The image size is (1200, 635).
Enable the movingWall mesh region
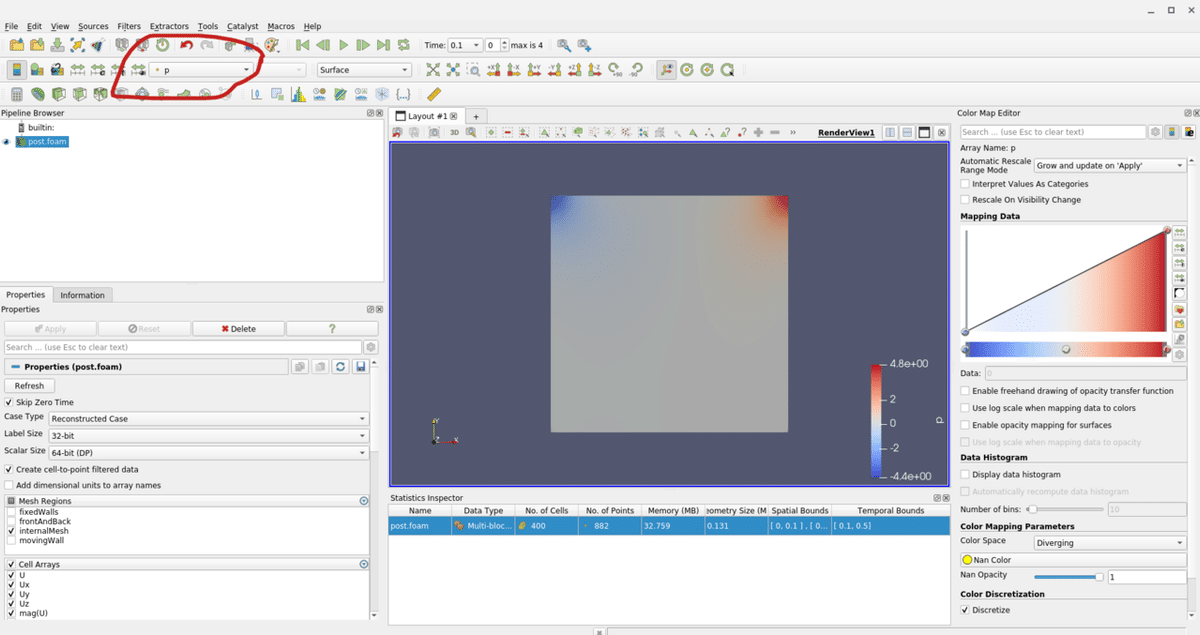(x=12, y=541)
